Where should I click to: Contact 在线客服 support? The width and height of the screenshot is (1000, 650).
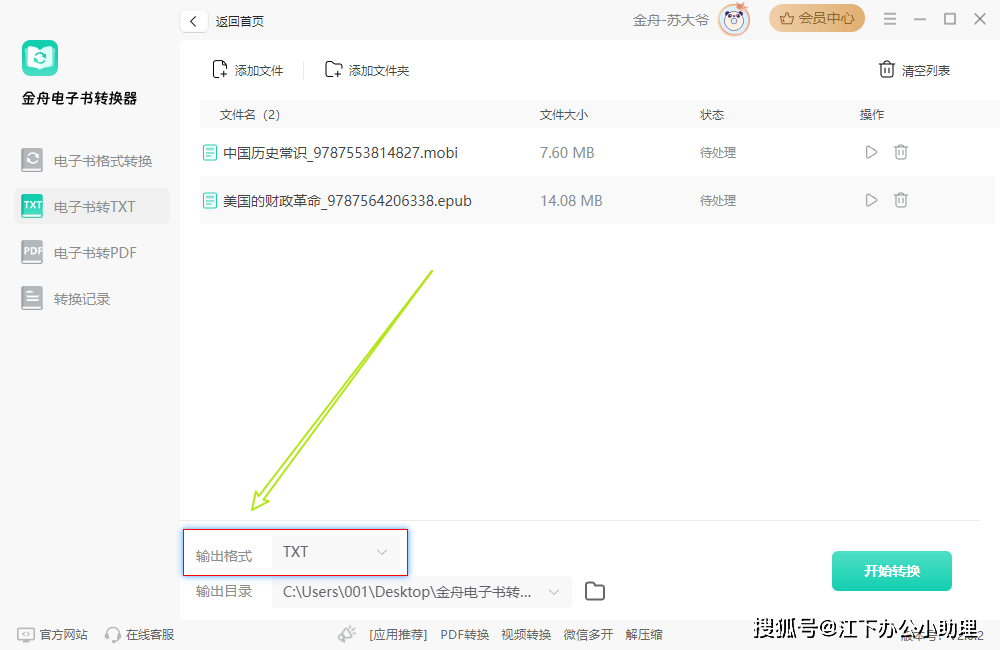[x=139, y=635]
